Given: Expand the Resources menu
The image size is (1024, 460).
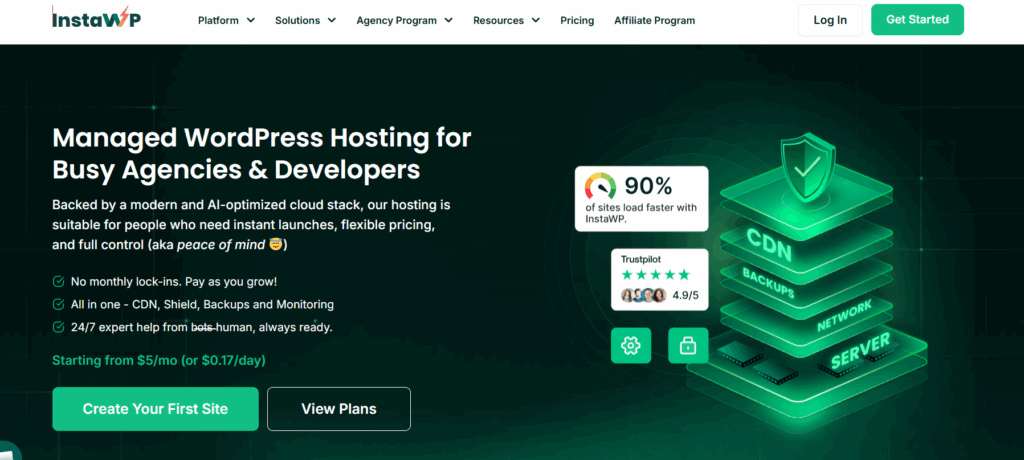Looking at the screenshot, I should click(506, 20).
